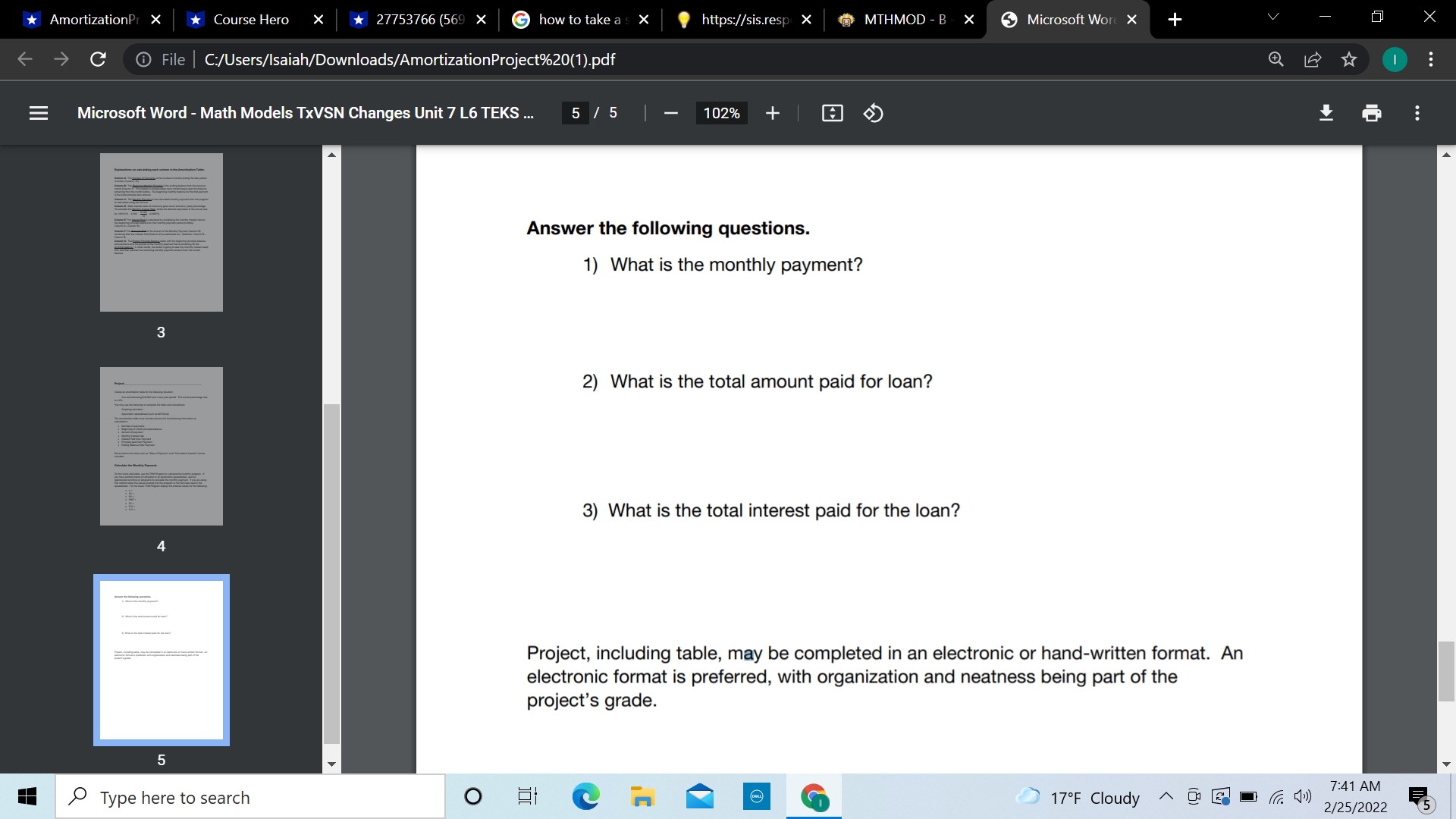Screen dimensions: 1456x819
Task: Select the page 4 thumbnail
Action: pyautogui.click(x=161, y=446)
